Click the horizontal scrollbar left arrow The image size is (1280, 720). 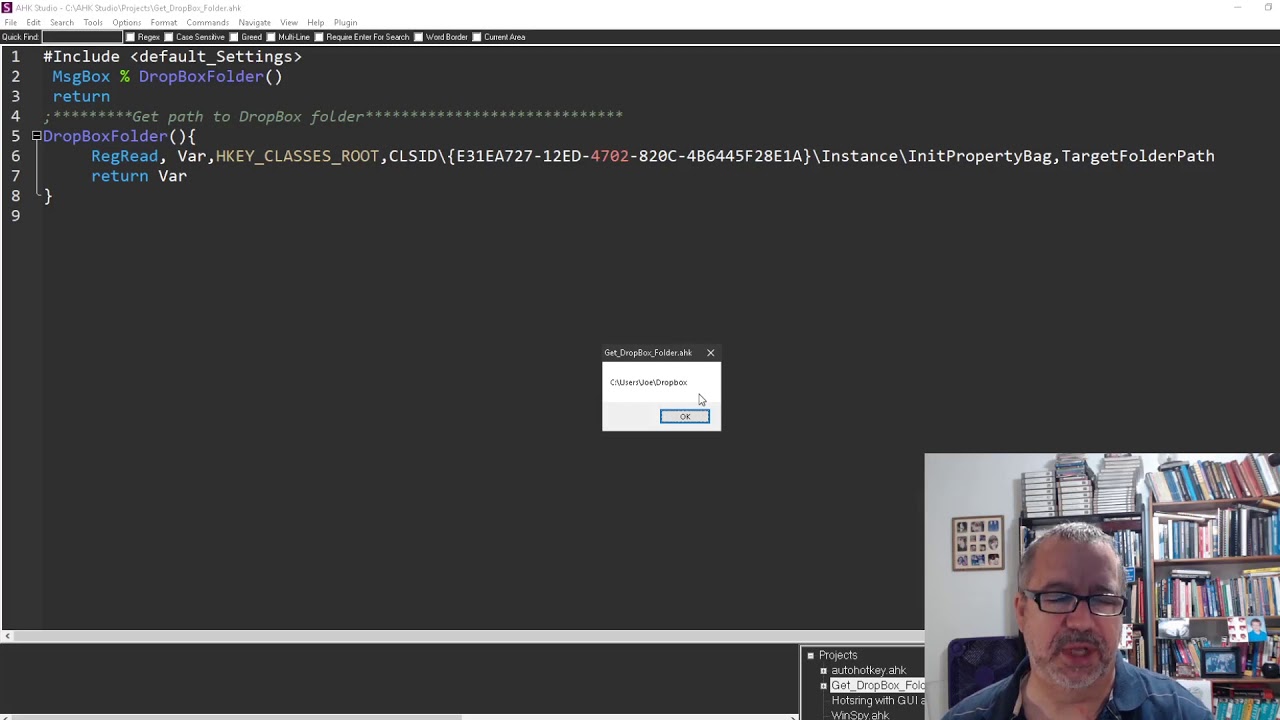pos(6,636)
